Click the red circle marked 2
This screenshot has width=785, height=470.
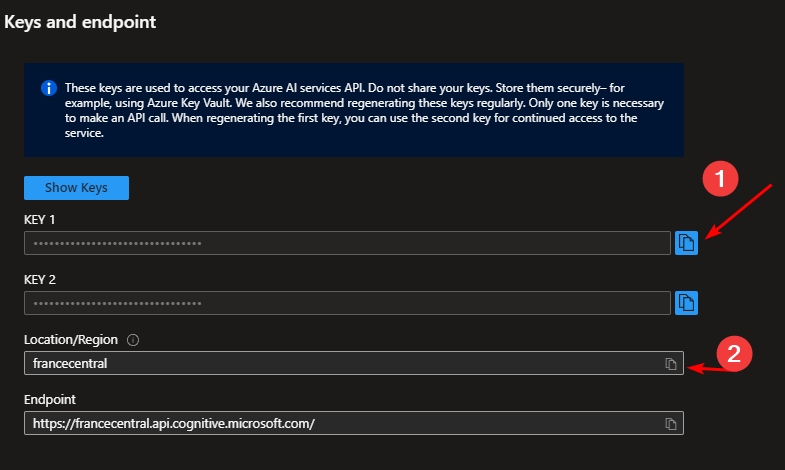733,353
